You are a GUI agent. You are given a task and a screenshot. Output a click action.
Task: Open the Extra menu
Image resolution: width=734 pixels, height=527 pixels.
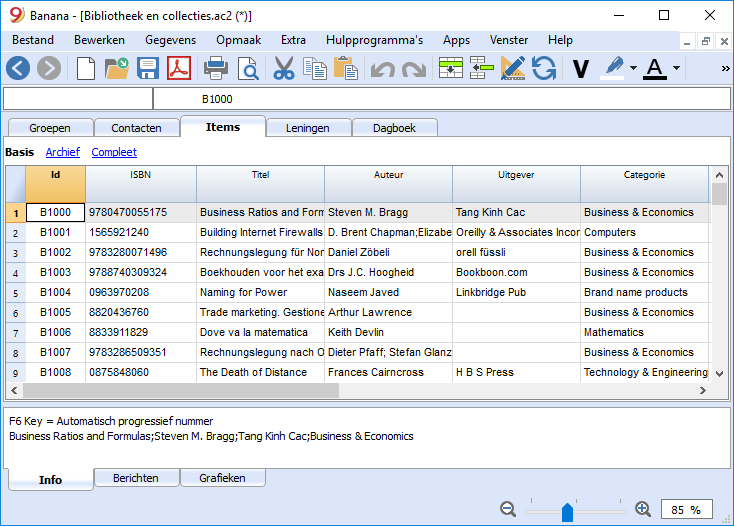293,40
